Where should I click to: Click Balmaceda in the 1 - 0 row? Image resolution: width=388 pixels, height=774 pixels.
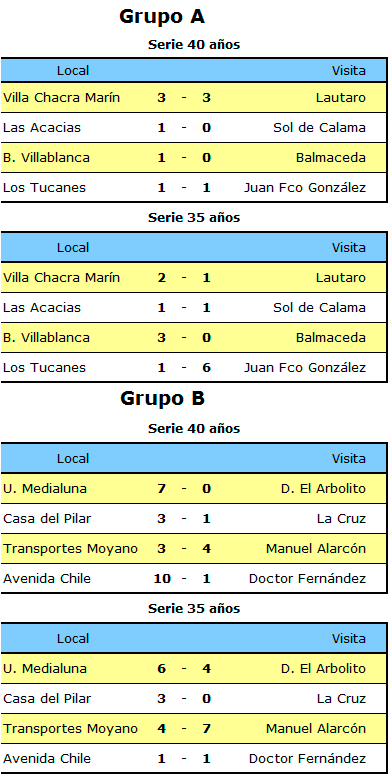coord(331,158)
